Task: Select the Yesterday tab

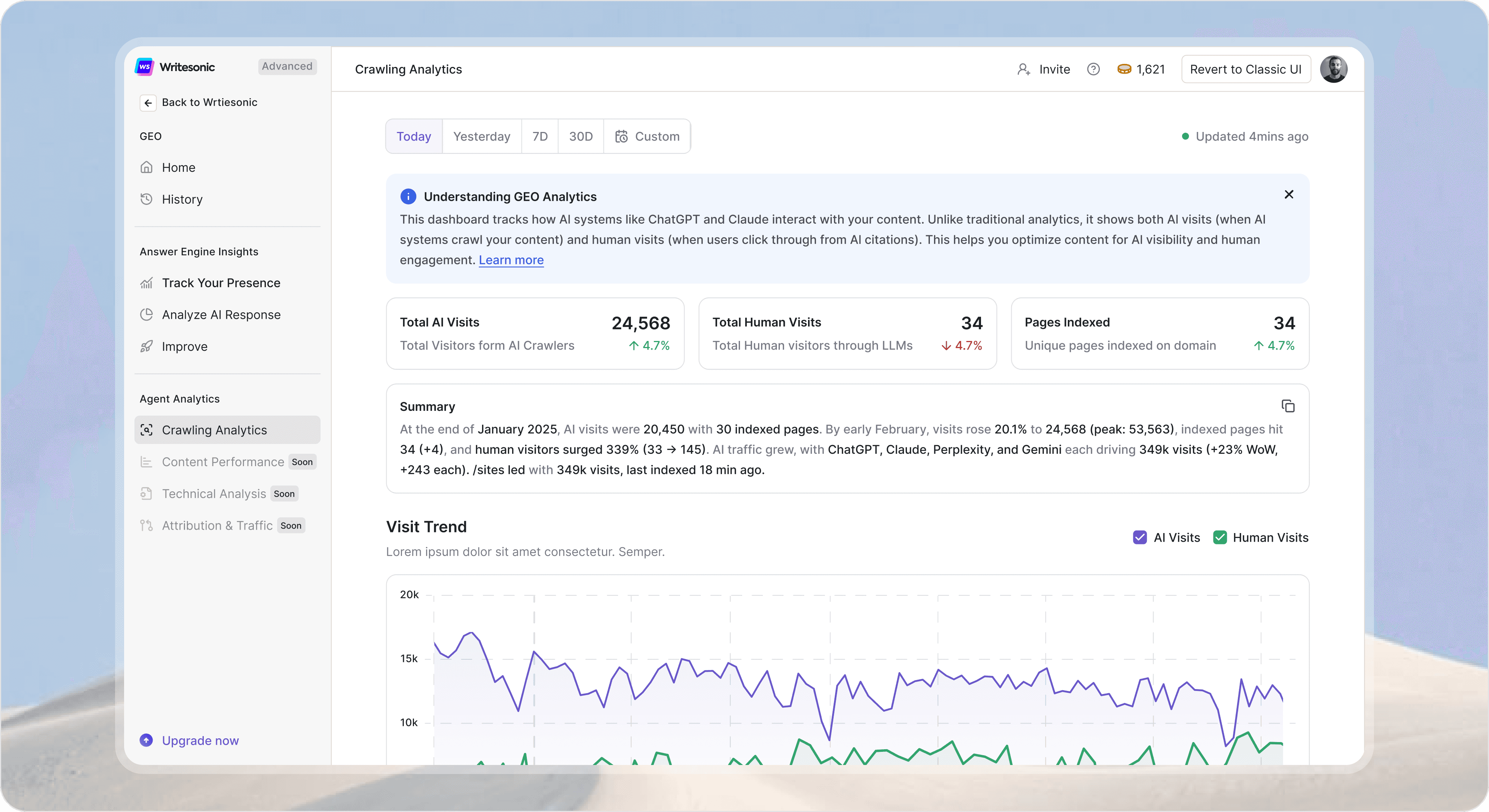Action: point(482,136)
